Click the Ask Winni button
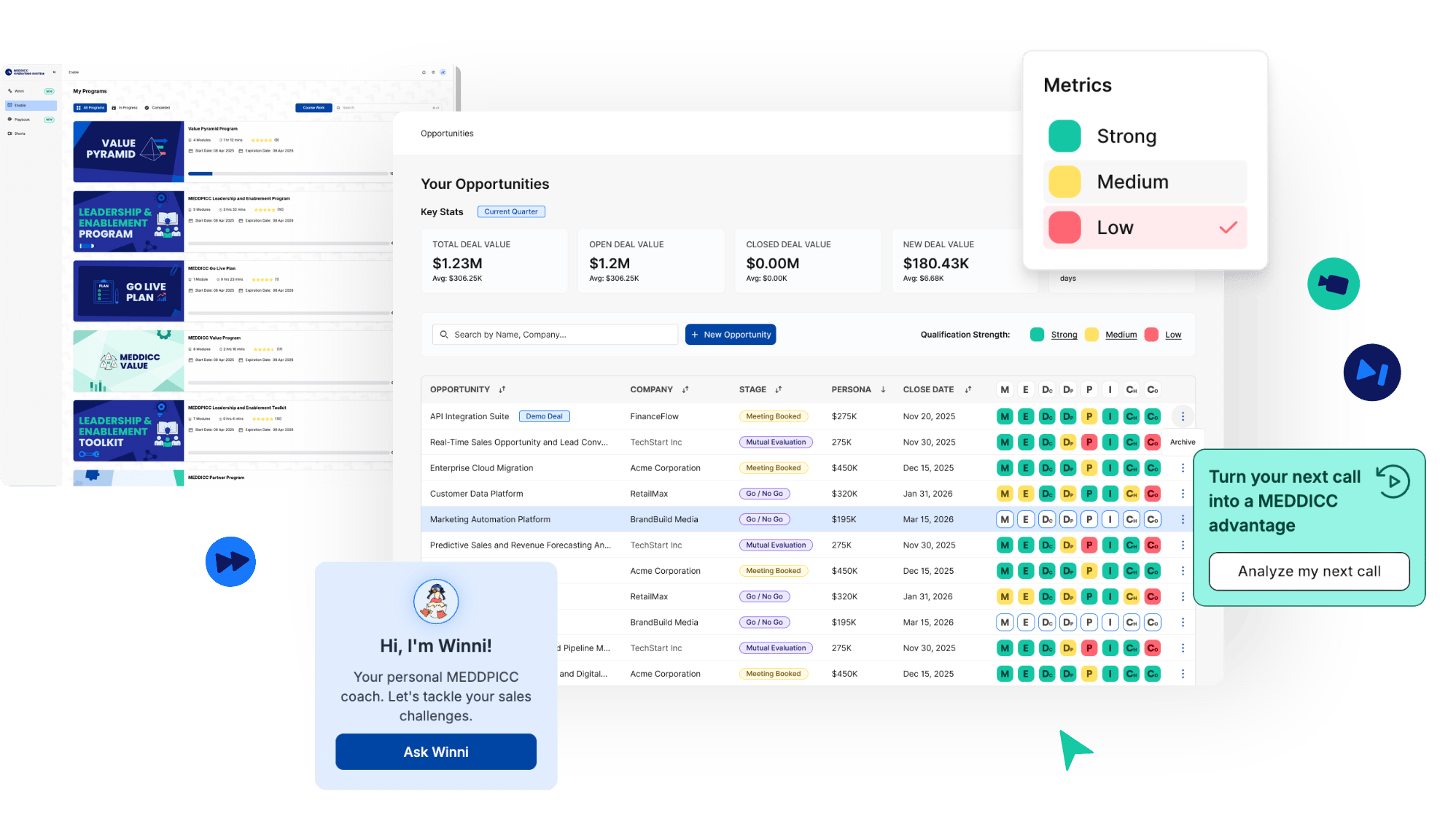The image size is (1456, 813). tap(435, 751)
